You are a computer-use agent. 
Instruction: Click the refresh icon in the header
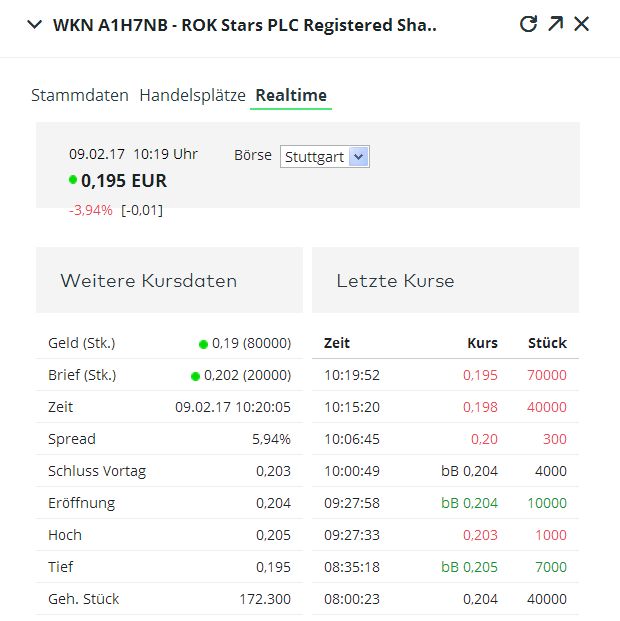coord(529,24)
